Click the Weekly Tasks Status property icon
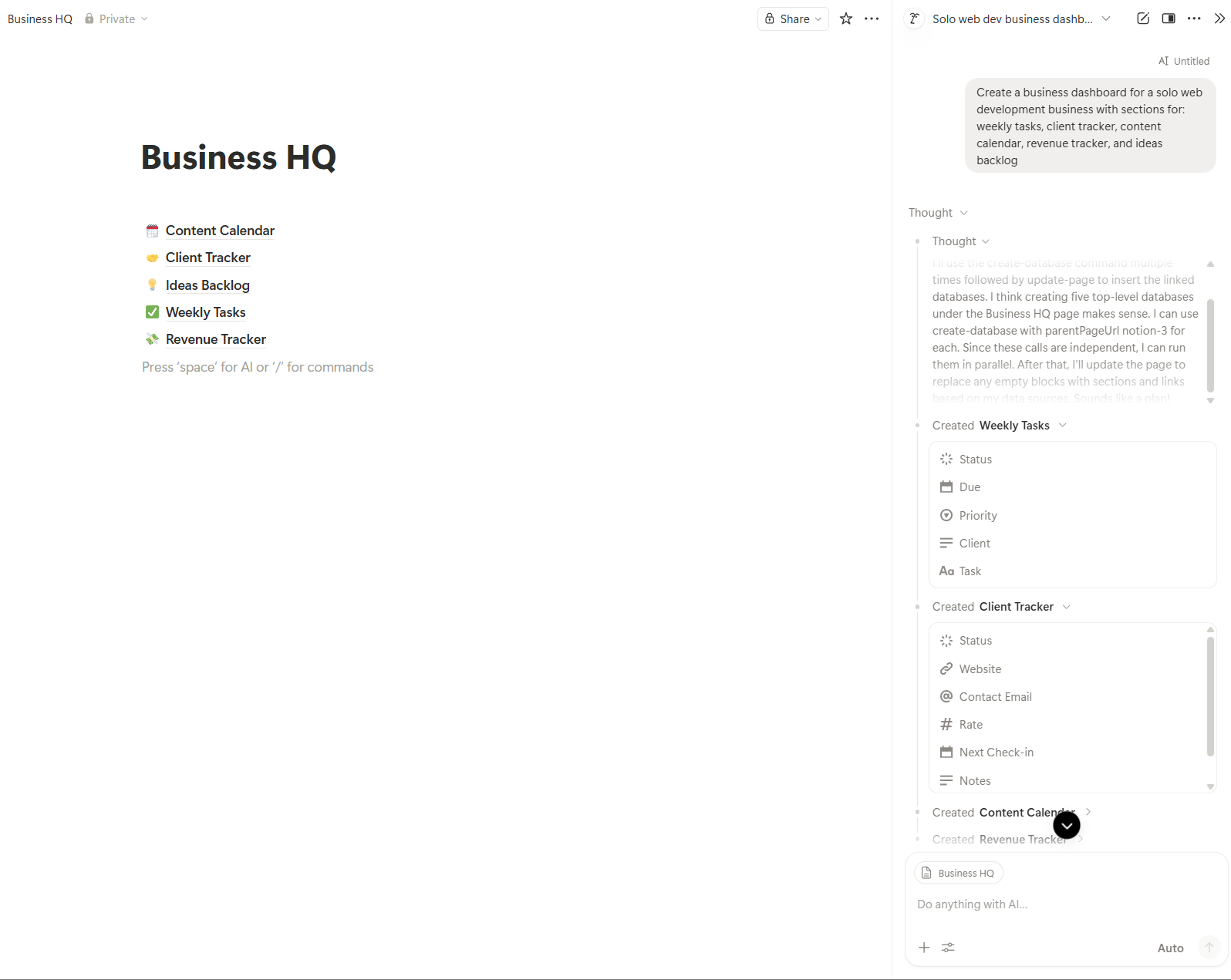This screenshot has width=1231, height=980. click(x=946, y=459)
